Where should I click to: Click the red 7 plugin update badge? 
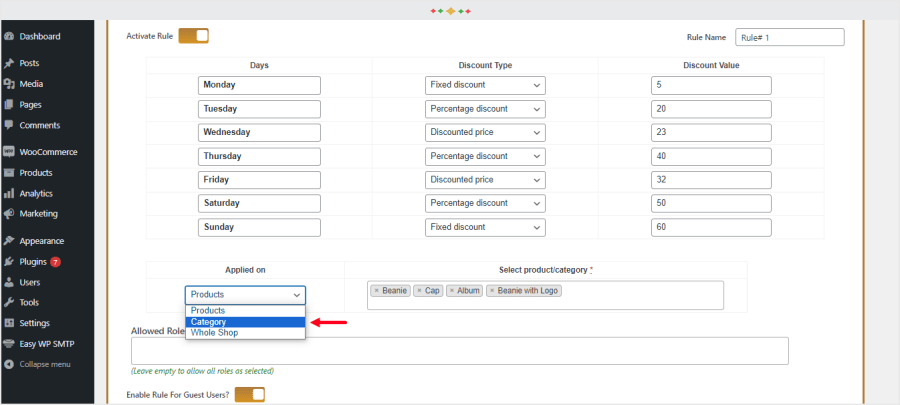coord(55,262)
